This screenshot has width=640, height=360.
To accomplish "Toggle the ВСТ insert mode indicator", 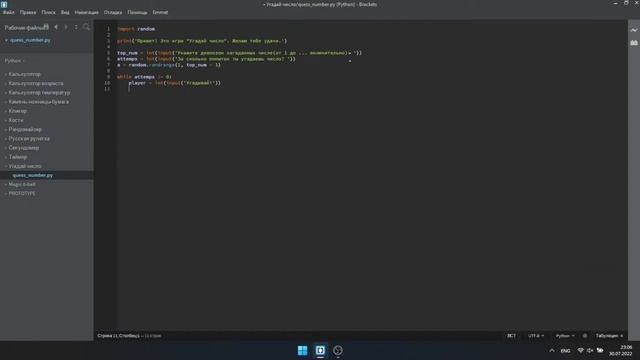I will [x=511, y=336].
